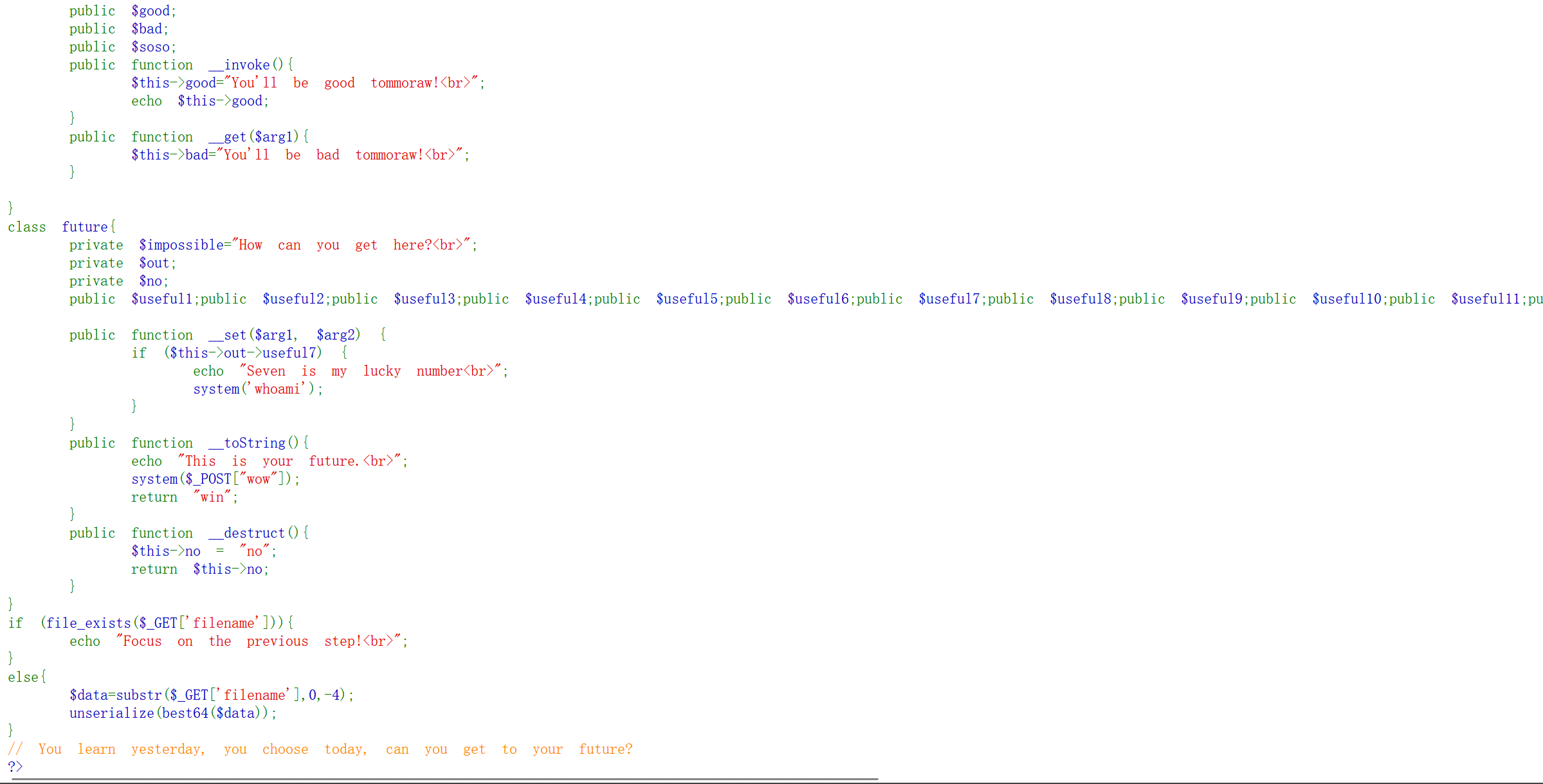Click the $impossible private variable
Screen dimensions: 1543x784
click(x=181, y=245)
